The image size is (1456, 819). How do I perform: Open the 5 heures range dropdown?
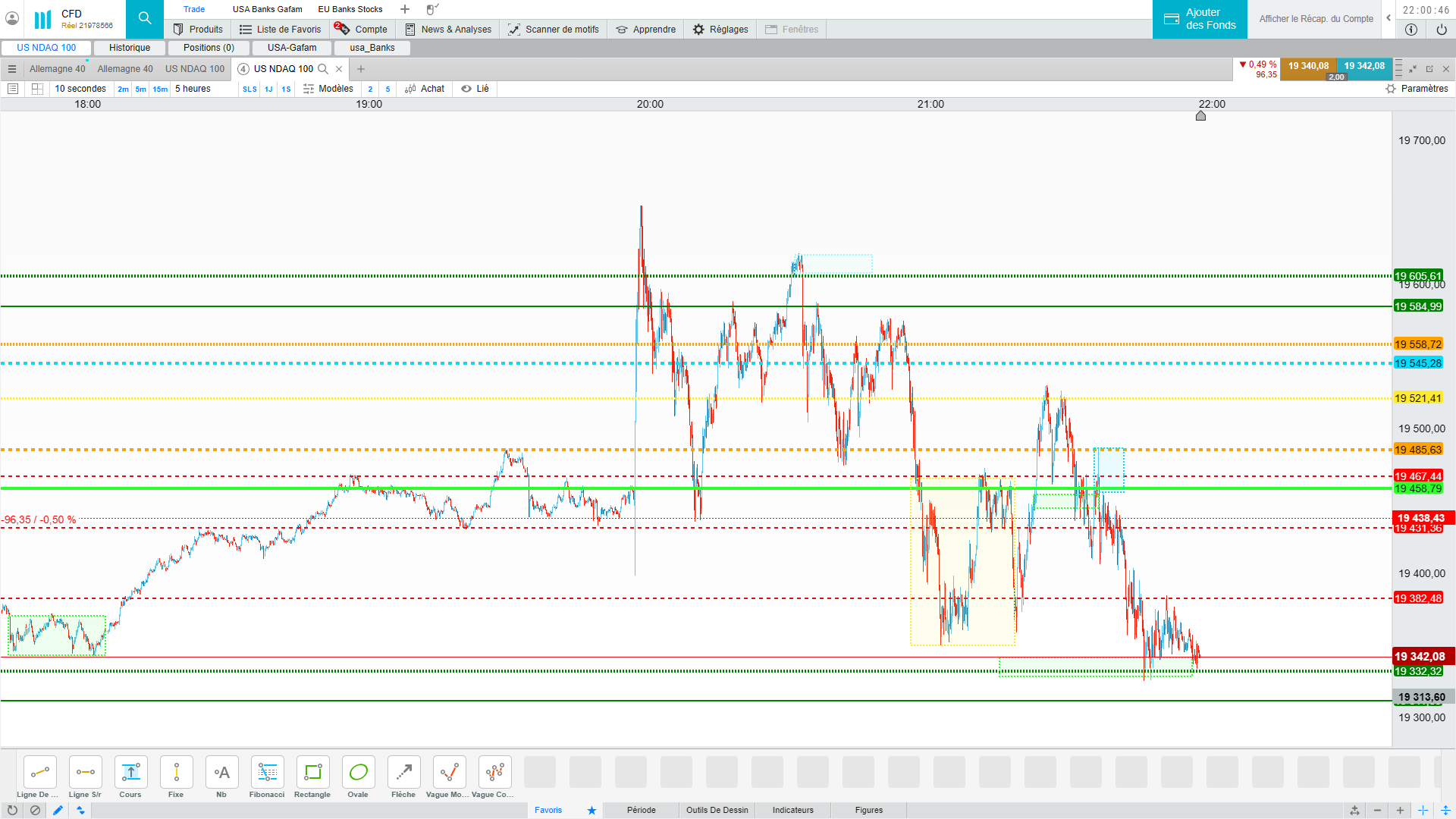193,89
